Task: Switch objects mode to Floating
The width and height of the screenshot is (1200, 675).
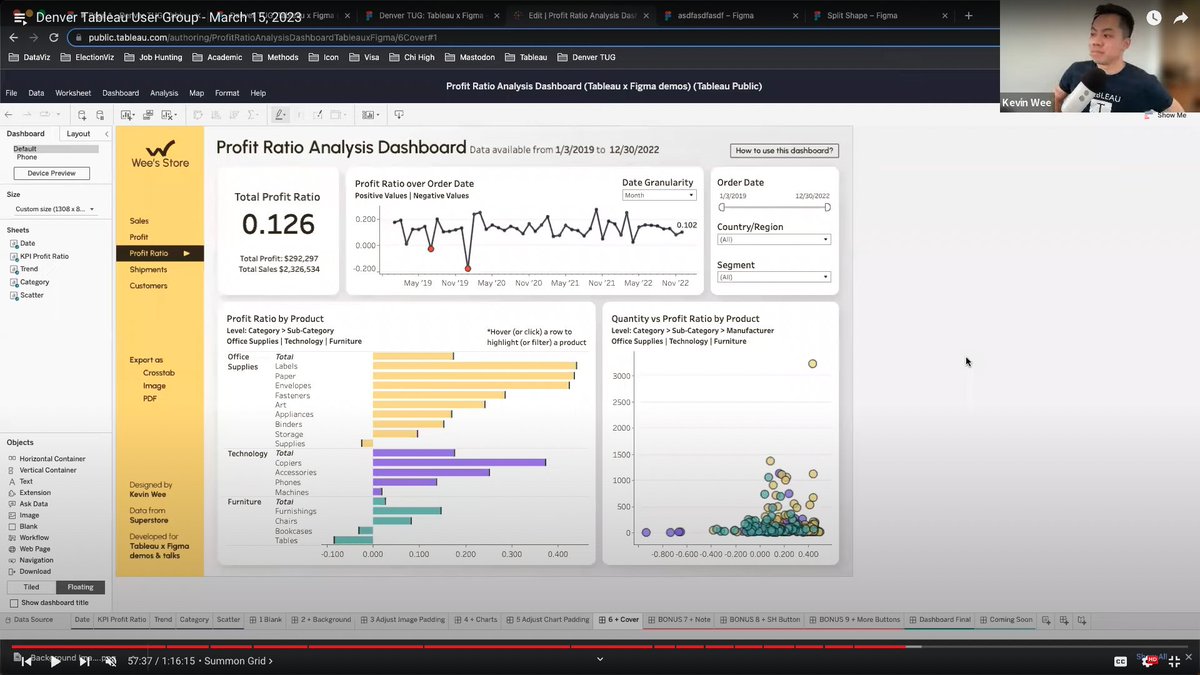Action: (x=80, y=587)
